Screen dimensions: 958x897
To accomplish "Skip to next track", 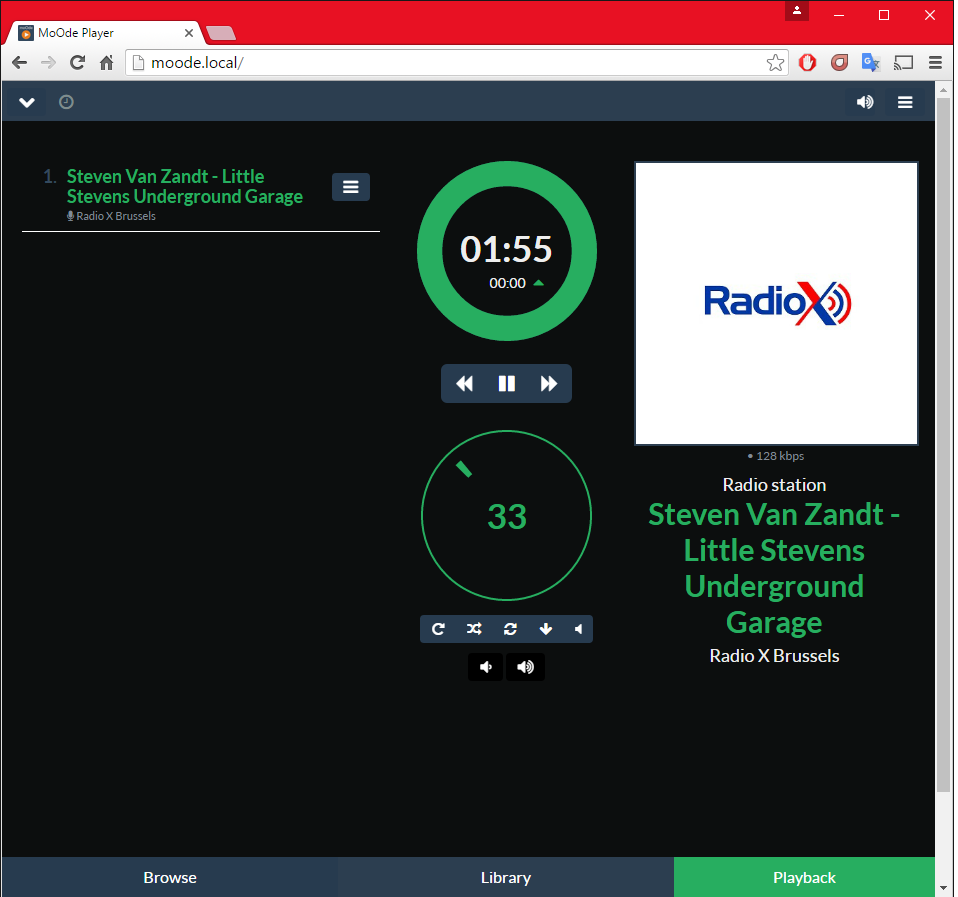I will pos(549,384).
